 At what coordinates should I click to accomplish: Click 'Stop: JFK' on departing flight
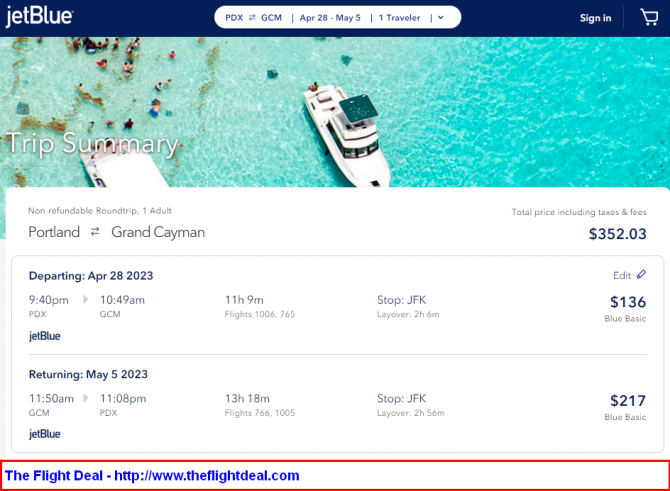tap(402, 300)
